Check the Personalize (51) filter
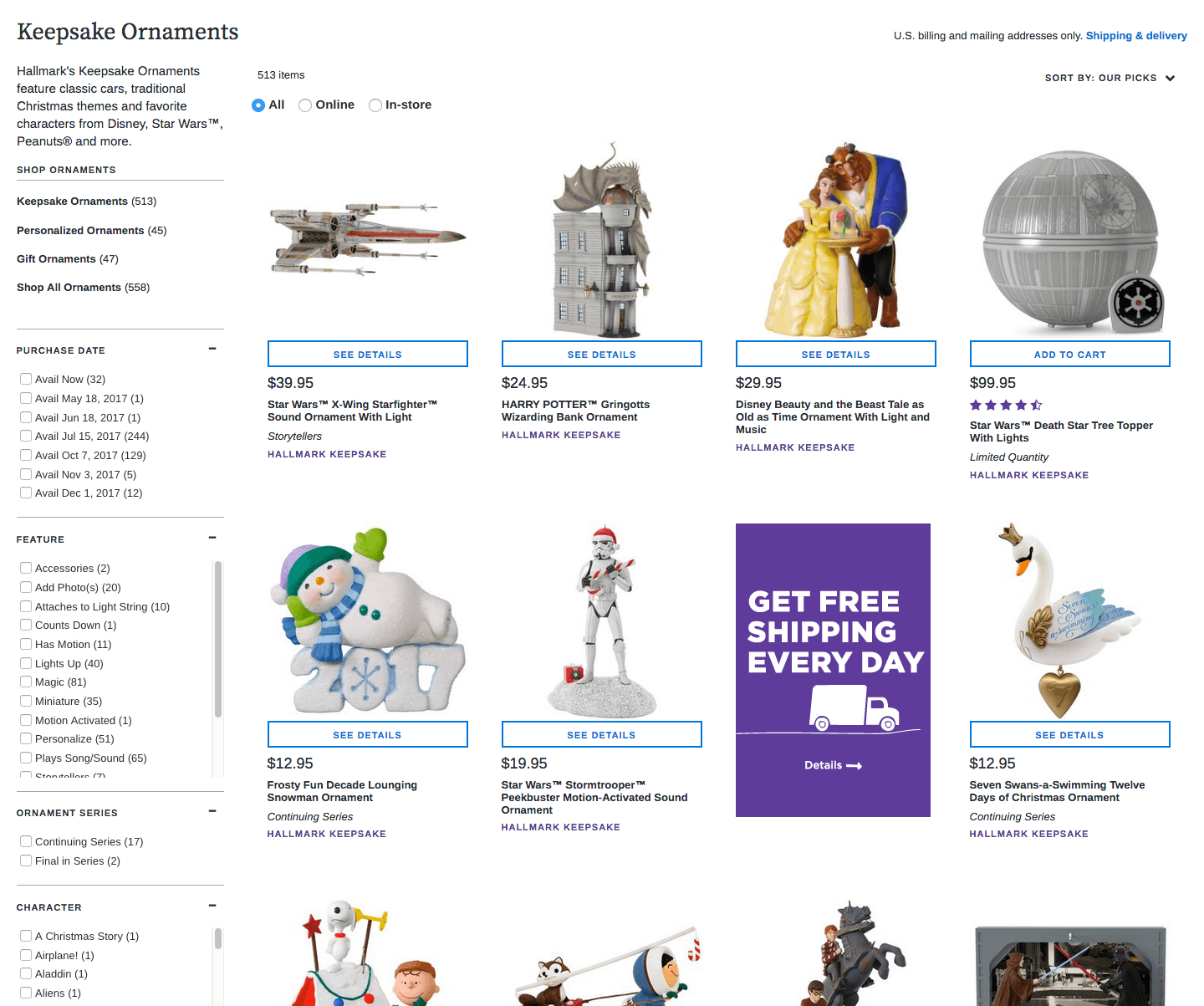Screen dimensions: 1204x1006 pos(26,738)
